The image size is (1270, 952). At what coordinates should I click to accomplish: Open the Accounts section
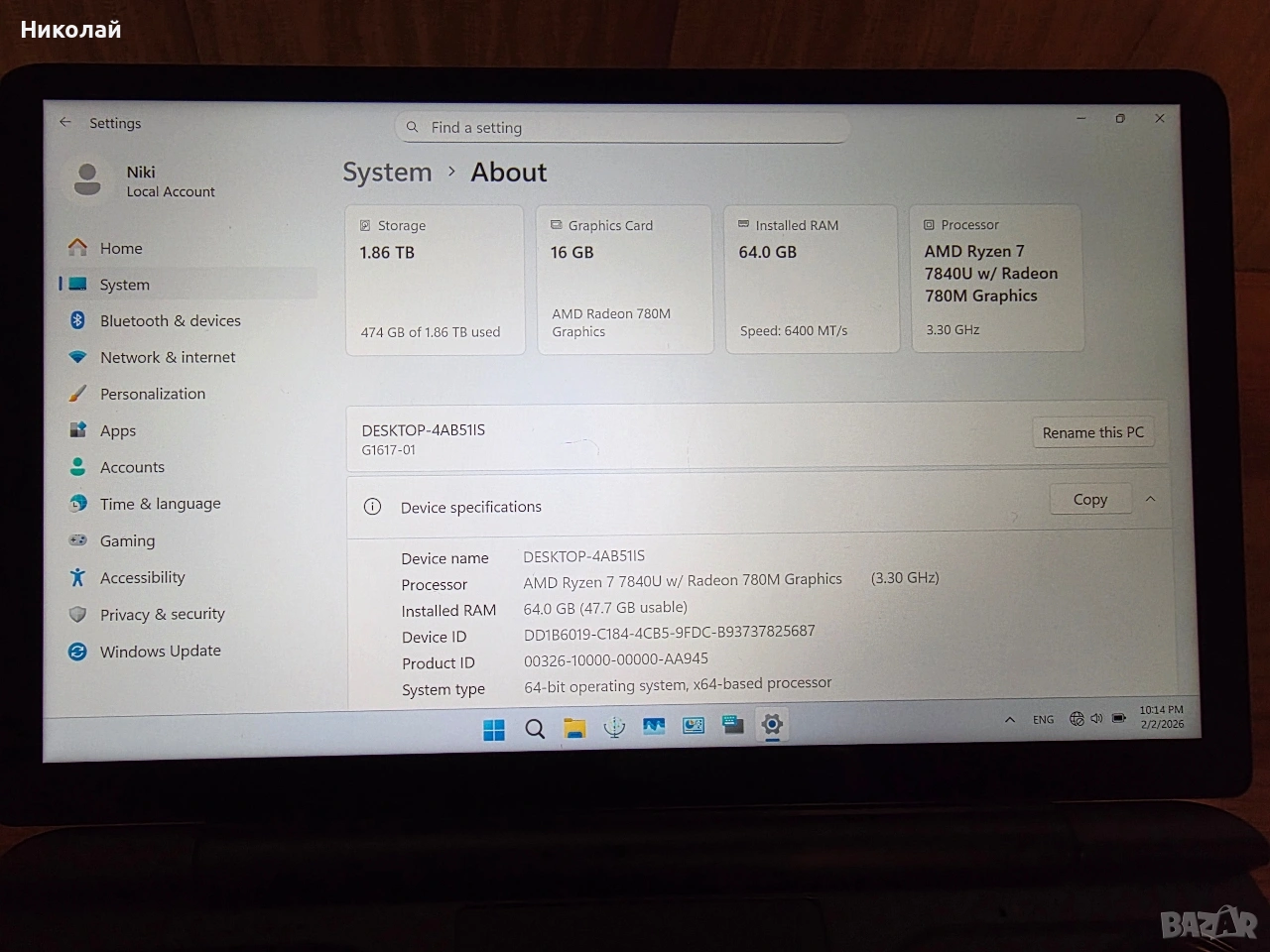coord(132,467)
